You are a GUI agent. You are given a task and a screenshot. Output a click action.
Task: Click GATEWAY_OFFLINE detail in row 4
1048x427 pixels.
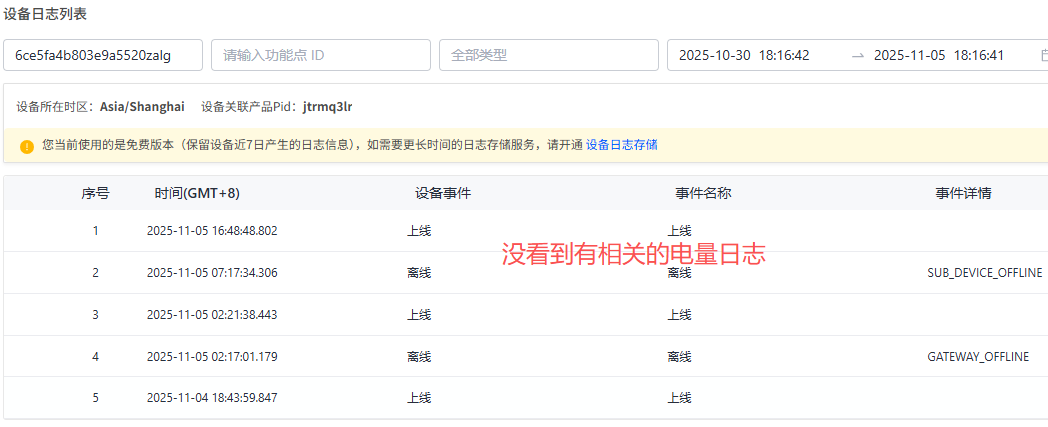click(x=984, y=356)
